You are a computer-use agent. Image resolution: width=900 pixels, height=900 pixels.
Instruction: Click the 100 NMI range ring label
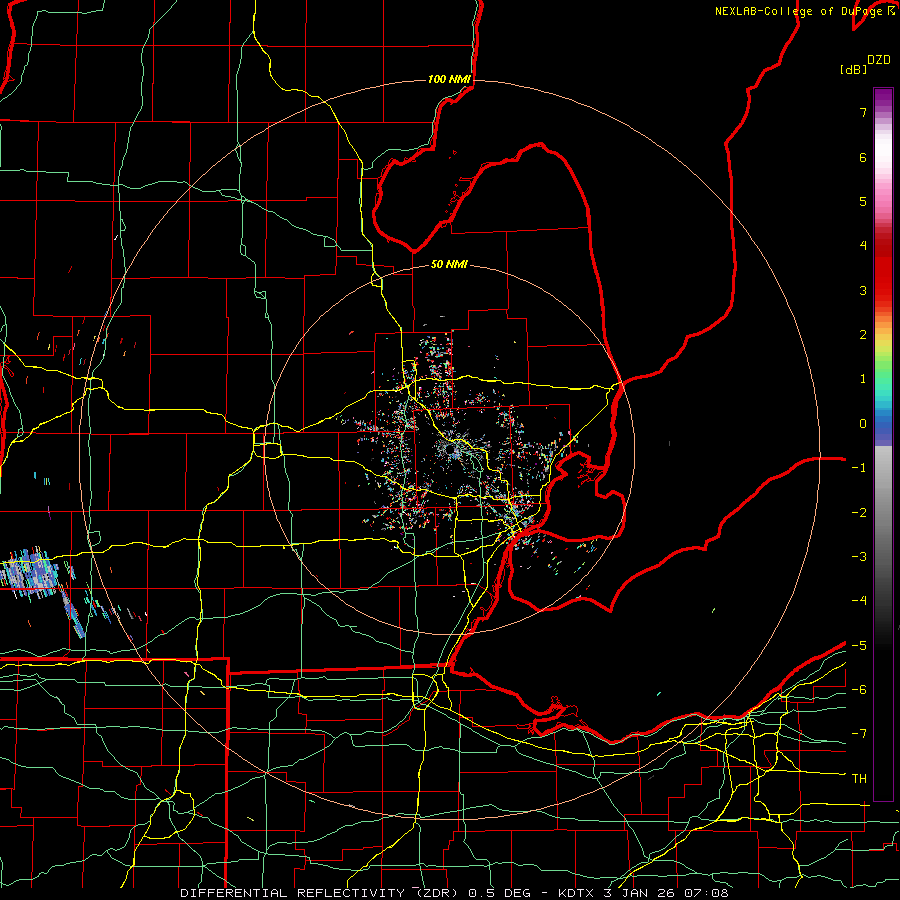449,79
